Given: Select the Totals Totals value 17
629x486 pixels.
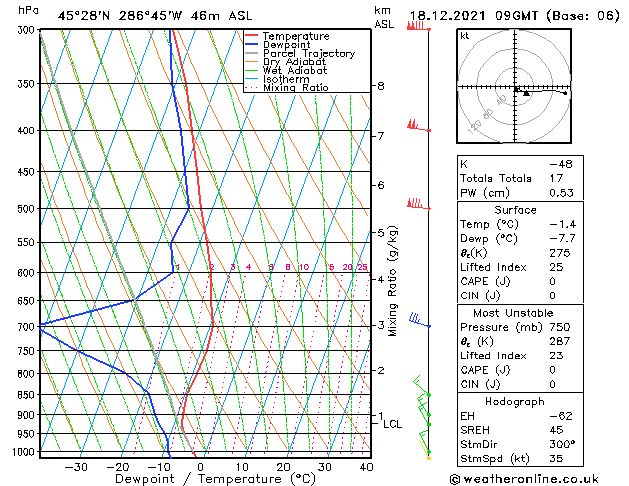Looking at the screenshot, I should 556,178.
